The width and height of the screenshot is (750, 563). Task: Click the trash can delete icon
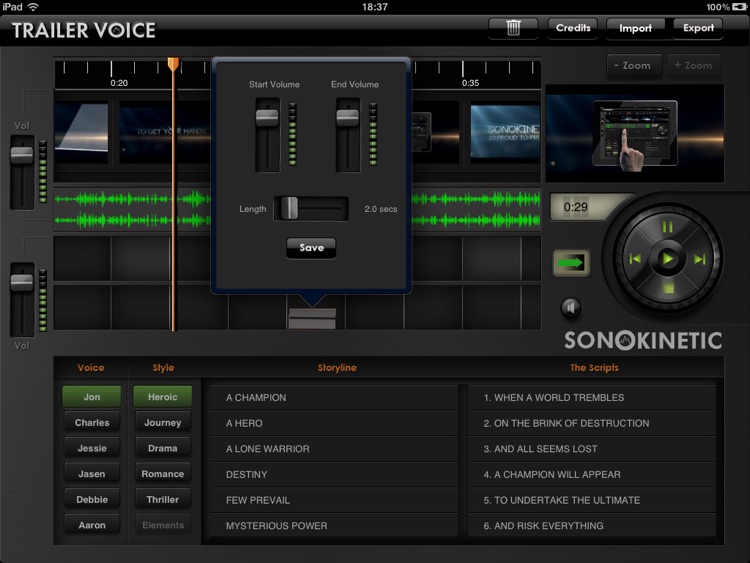[x=513, y=28]
